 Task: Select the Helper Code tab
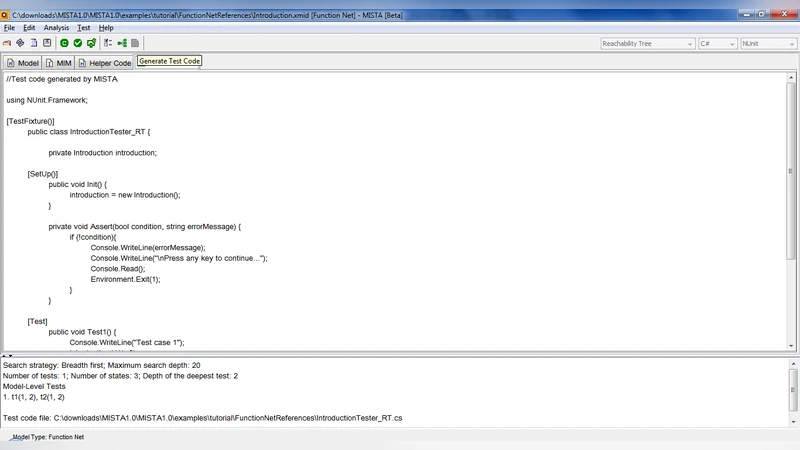103,63
